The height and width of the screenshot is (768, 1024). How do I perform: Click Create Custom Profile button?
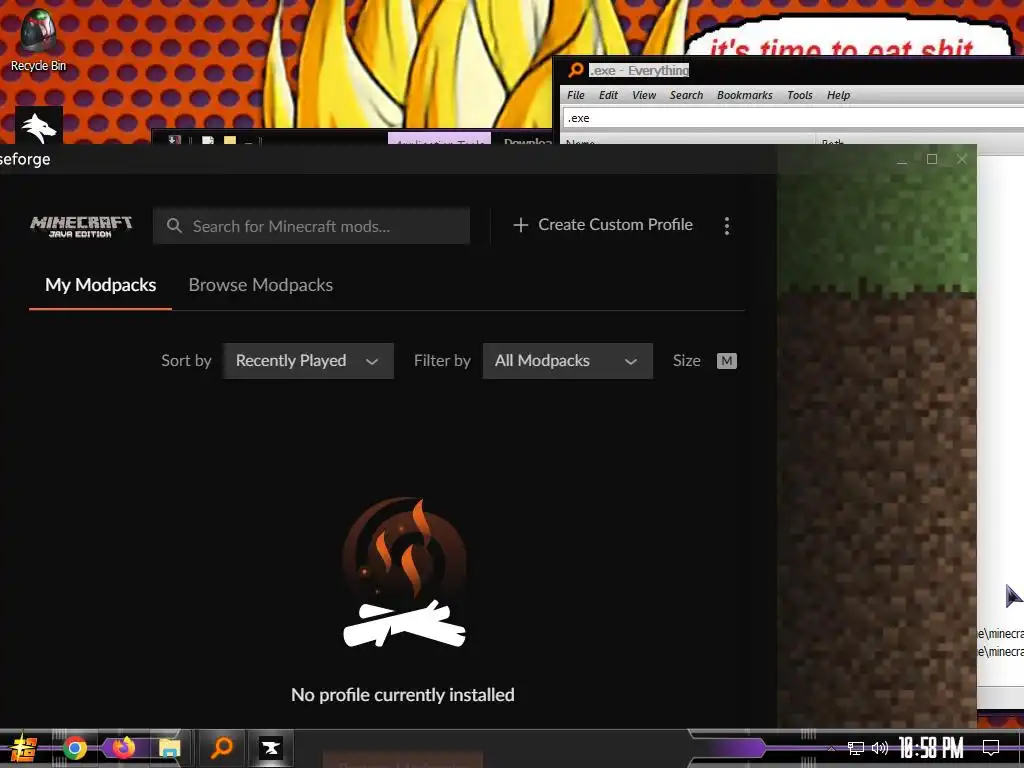pos(603,225)
